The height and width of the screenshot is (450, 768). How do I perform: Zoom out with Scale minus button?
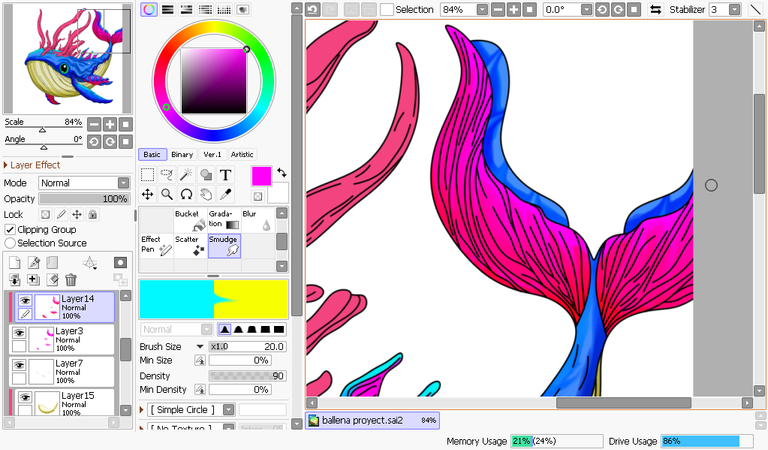click(94, 124)
